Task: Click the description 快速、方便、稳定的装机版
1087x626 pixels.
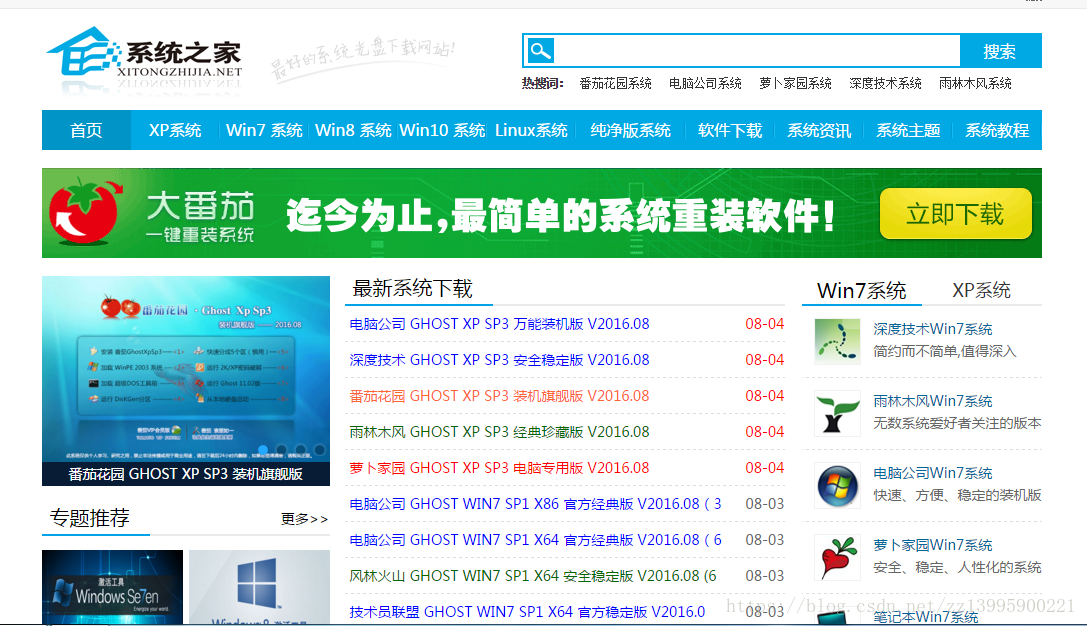Action: coord(957,495)
